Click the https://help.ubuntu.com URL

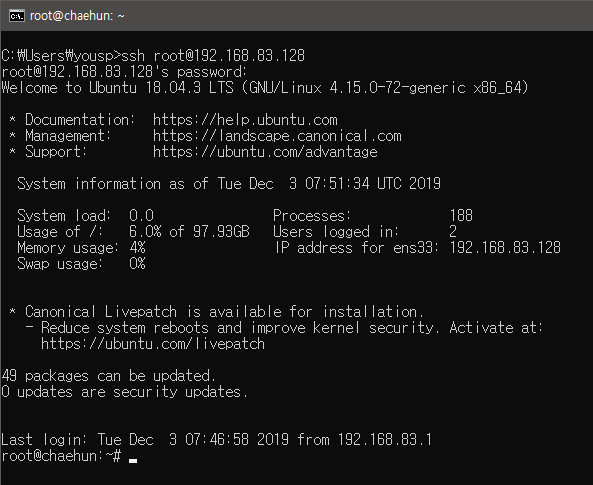point(245,120)
